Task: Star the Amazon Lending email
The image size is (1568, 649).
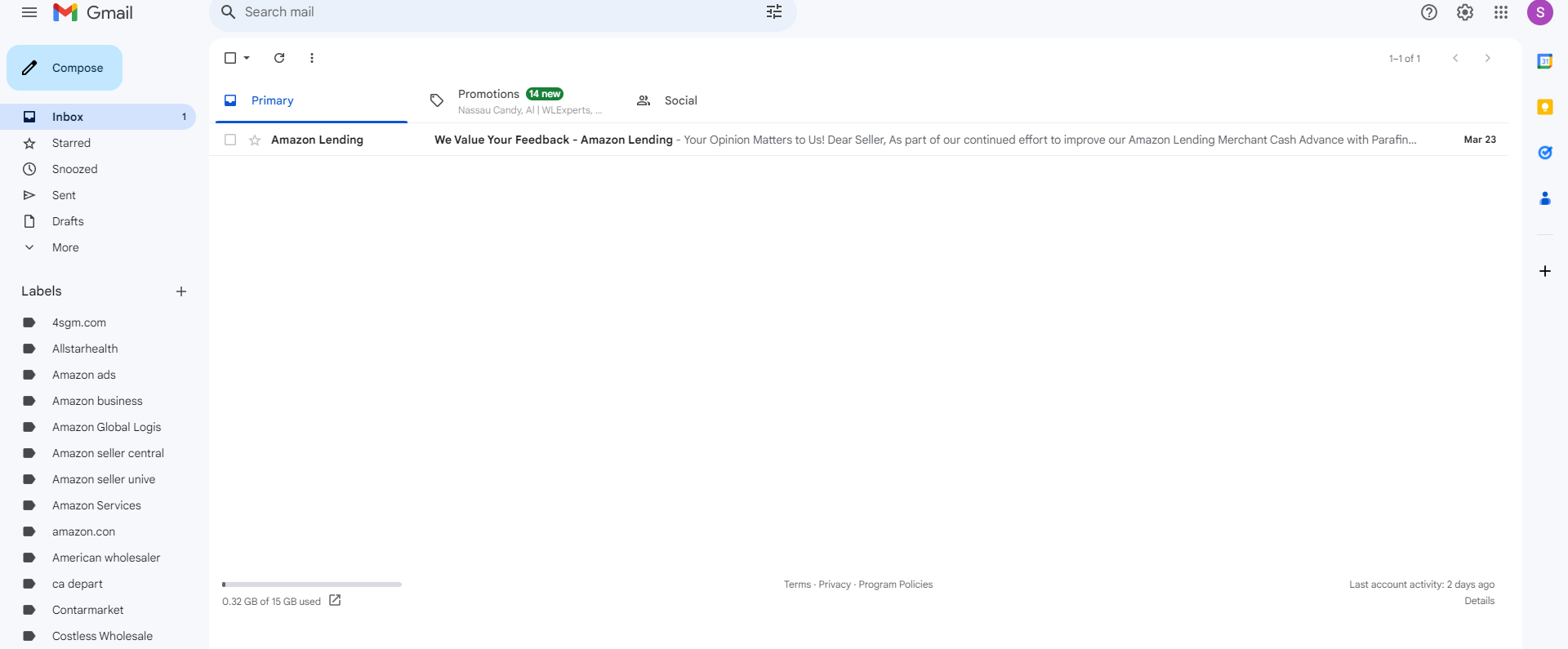Action: (255, 140)
